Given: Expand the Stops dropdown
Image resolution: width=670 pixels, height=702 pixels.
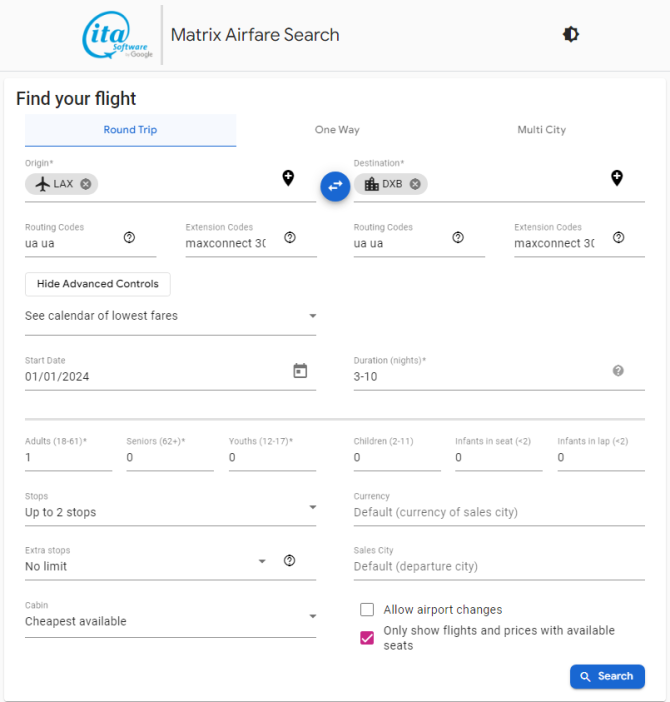Looking at the screenshot, I should (170, 512).
